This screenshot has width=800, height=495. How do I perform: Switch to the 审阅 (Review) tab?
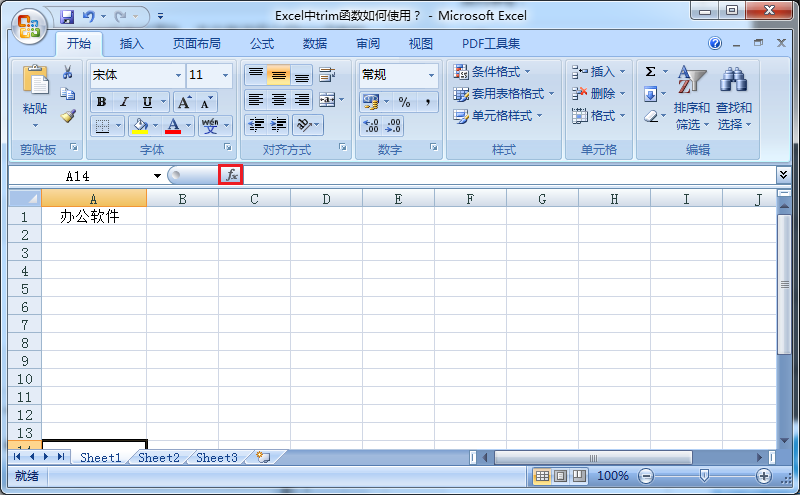(x=368, y=44)
